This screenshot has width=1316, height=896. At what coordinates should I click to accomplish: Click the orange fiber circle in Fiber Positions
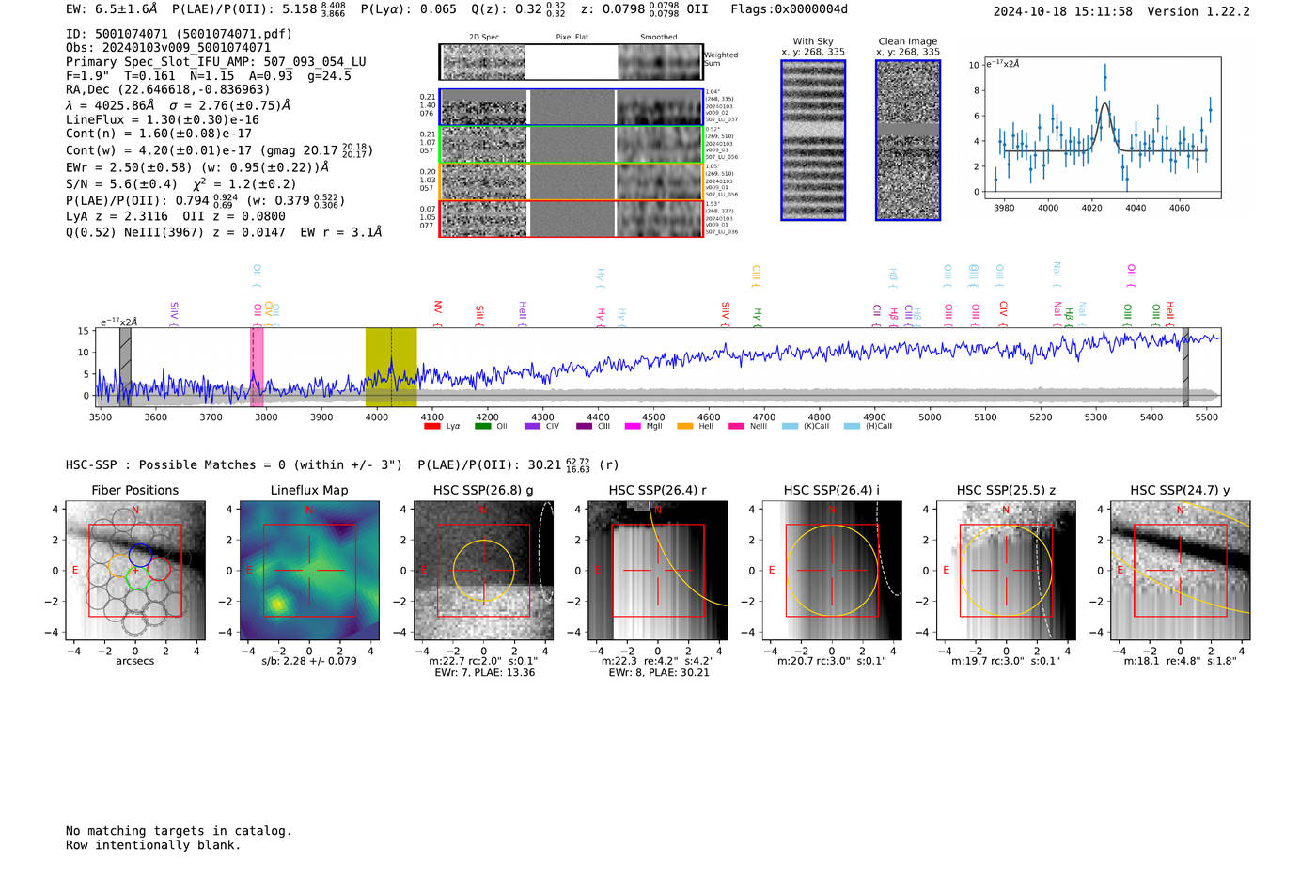coord(119,565)
